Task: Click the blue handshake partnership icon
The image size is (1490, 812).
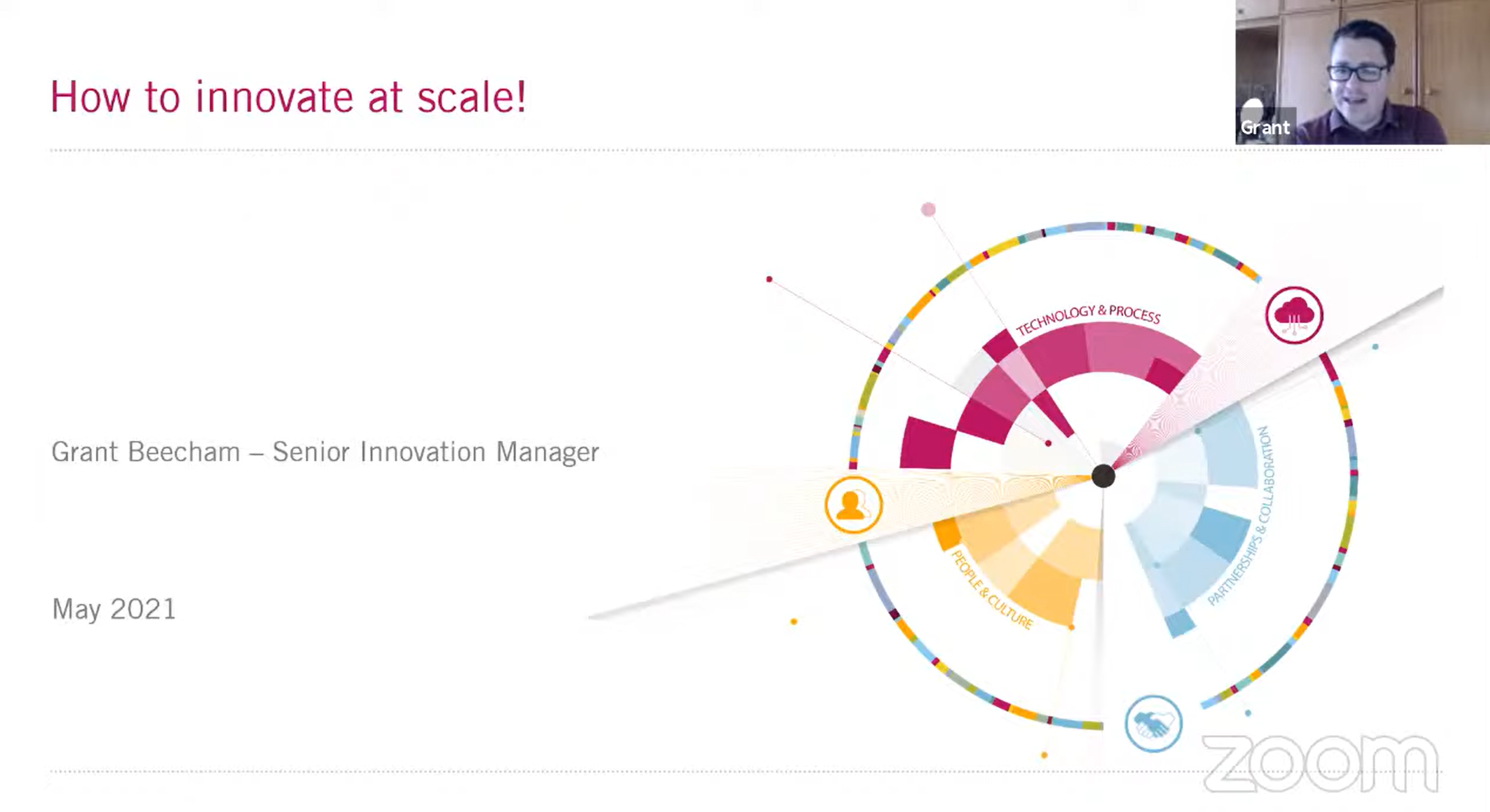Action: (1153, 724)
